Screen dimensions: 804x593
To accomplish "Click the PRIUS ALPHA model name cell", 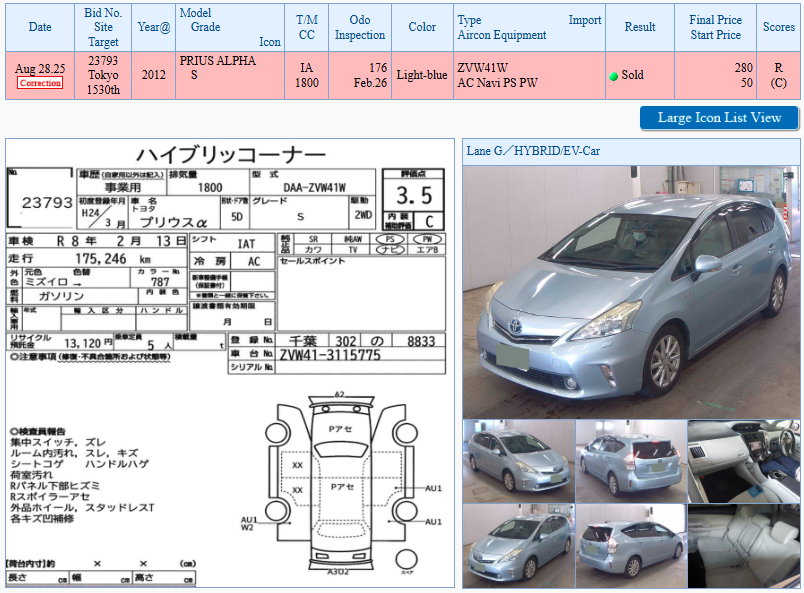I will coord(217,61).
